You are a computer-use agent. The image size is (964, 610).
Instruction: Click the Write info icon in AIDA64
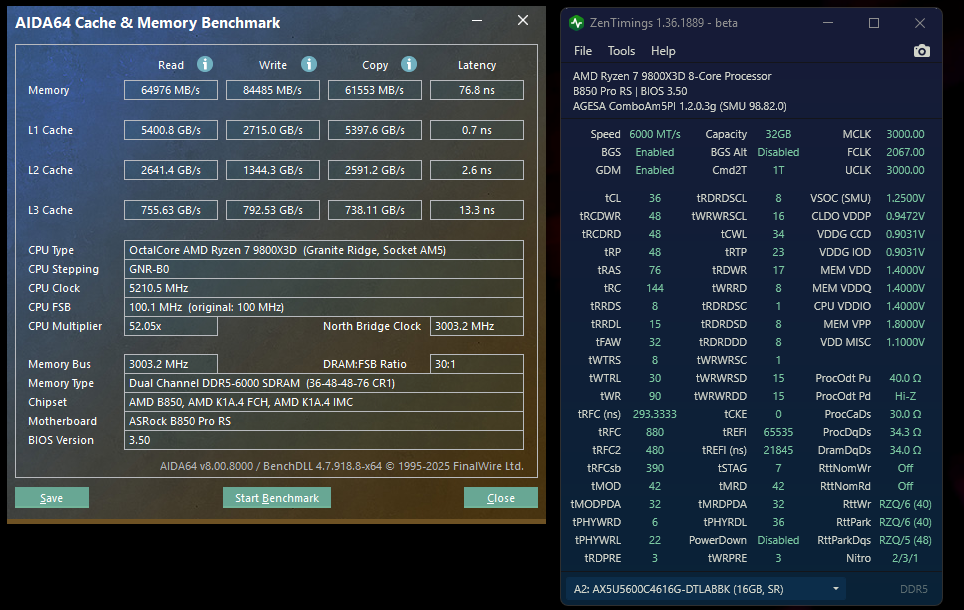309,64
